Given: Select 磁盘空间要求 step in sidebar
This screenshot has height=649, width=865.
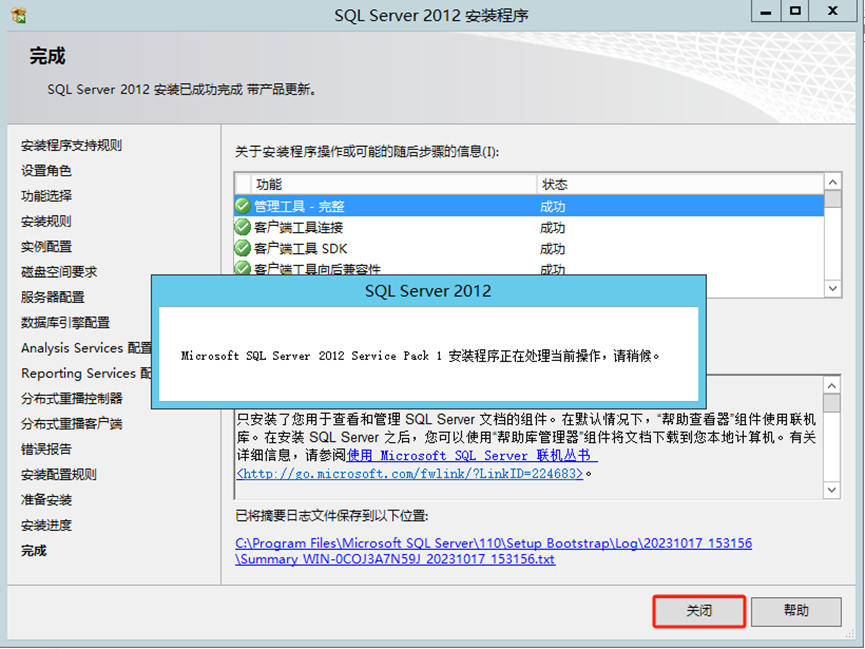Looking at the screenshot, I should coord(59,272).
